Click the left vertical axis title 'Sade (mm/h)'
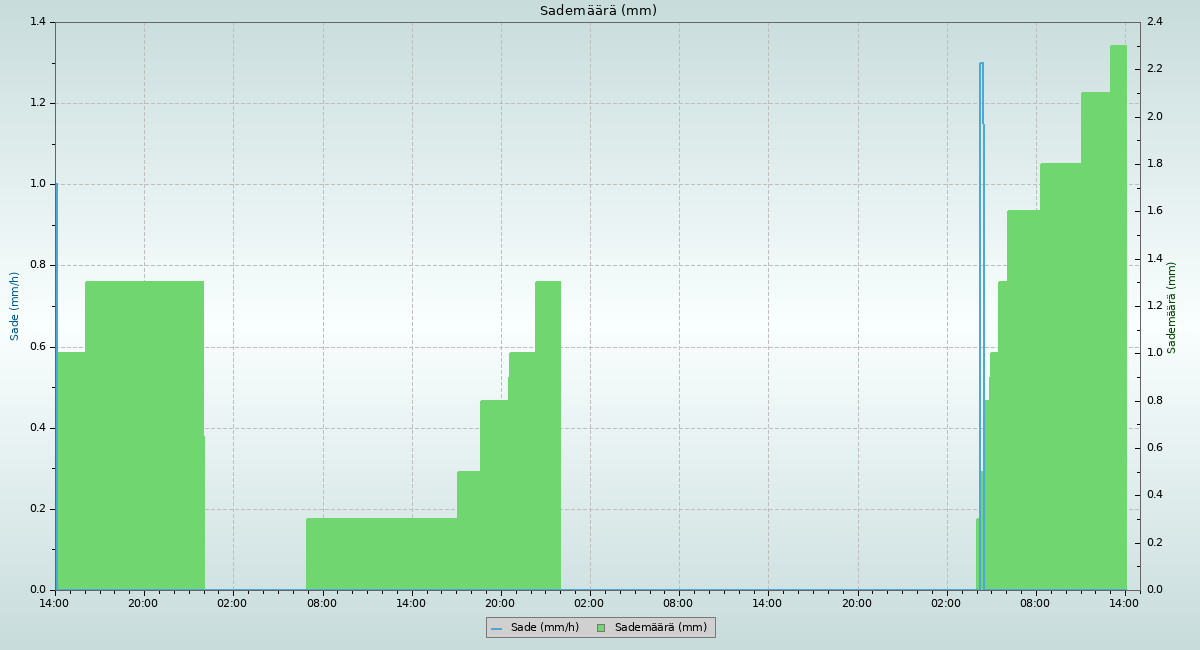 (x=15, y=306)
